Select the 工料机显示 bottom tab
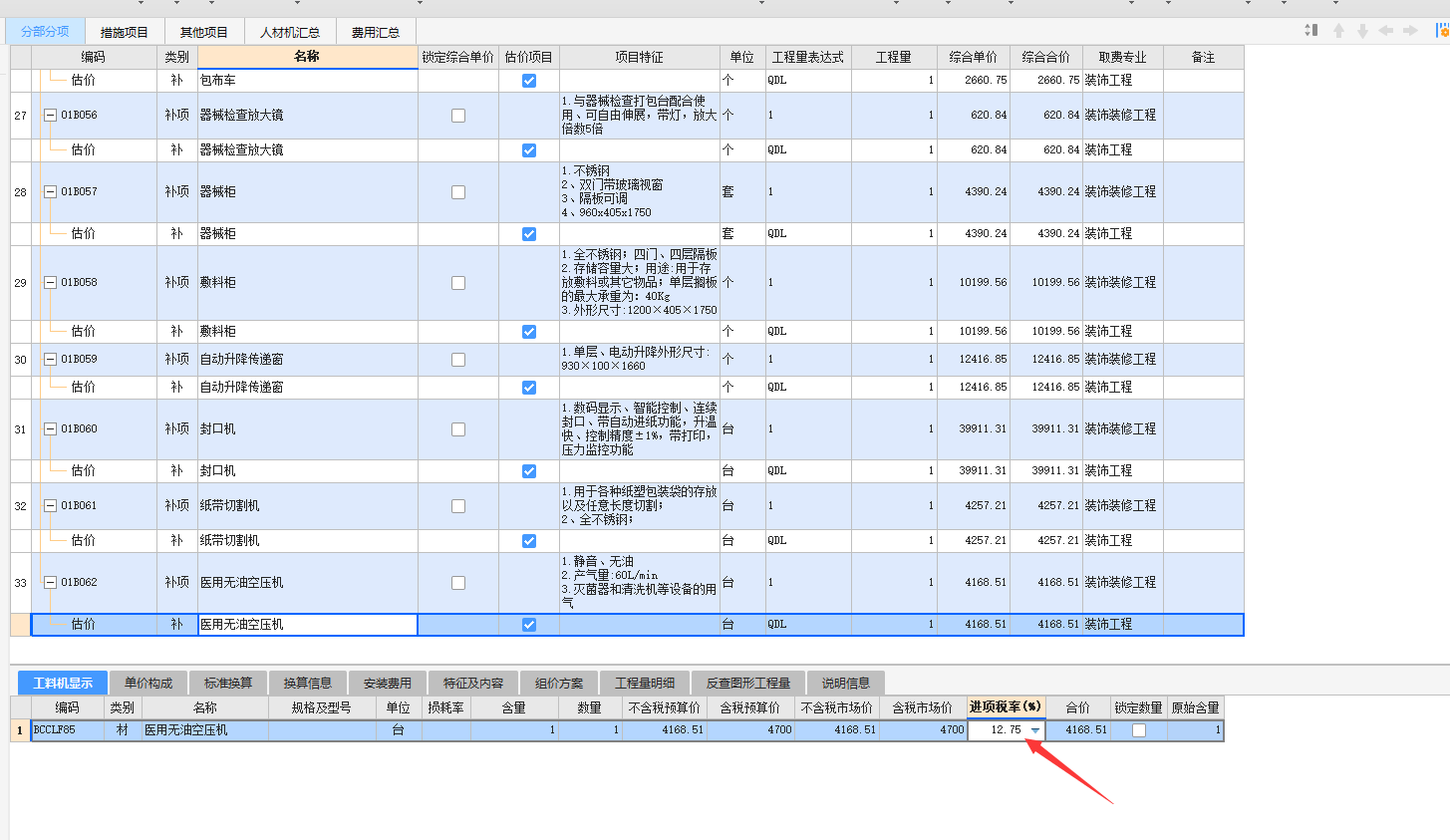Viewport: 1450px width, 840px height. coord(63,683)
